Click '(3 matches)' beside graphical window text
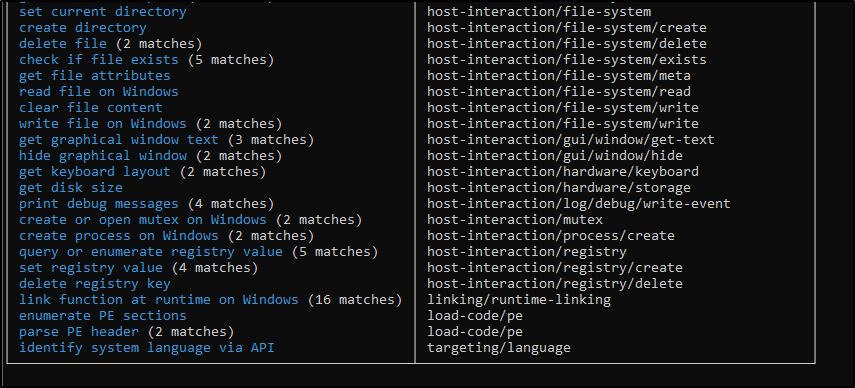The image size is (855, 388). click(270, 140)
